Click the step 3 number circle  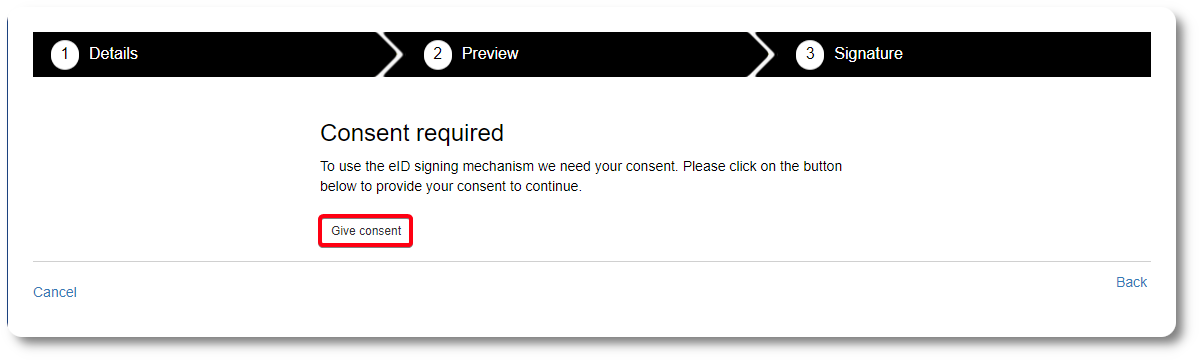810,54
